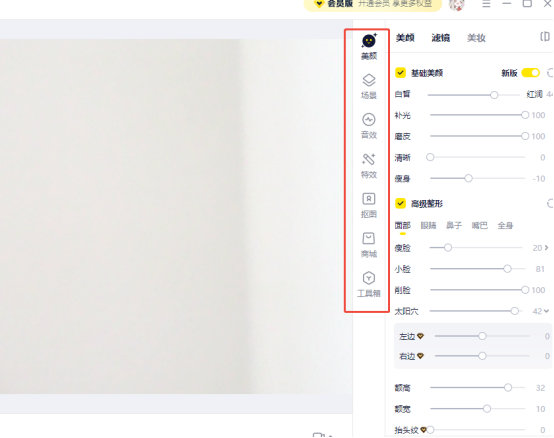Image resolution: width=554 pixels, height=438 pixels.
Task: Switch to the 眼睛 sub-tab
Action: [428, 225]
